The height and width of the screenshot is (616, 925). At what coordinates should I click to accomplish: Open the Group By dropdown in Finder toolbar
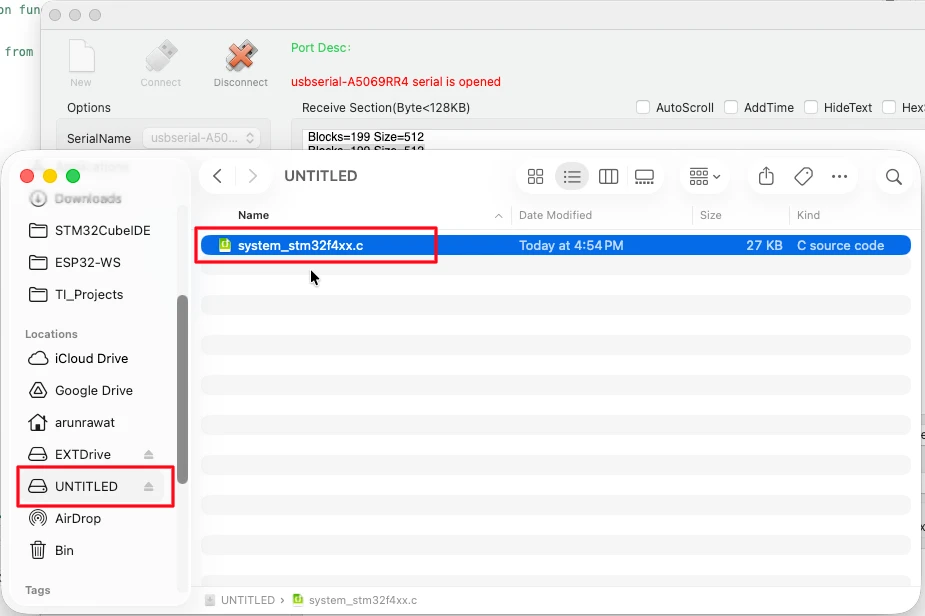point(704,176)
